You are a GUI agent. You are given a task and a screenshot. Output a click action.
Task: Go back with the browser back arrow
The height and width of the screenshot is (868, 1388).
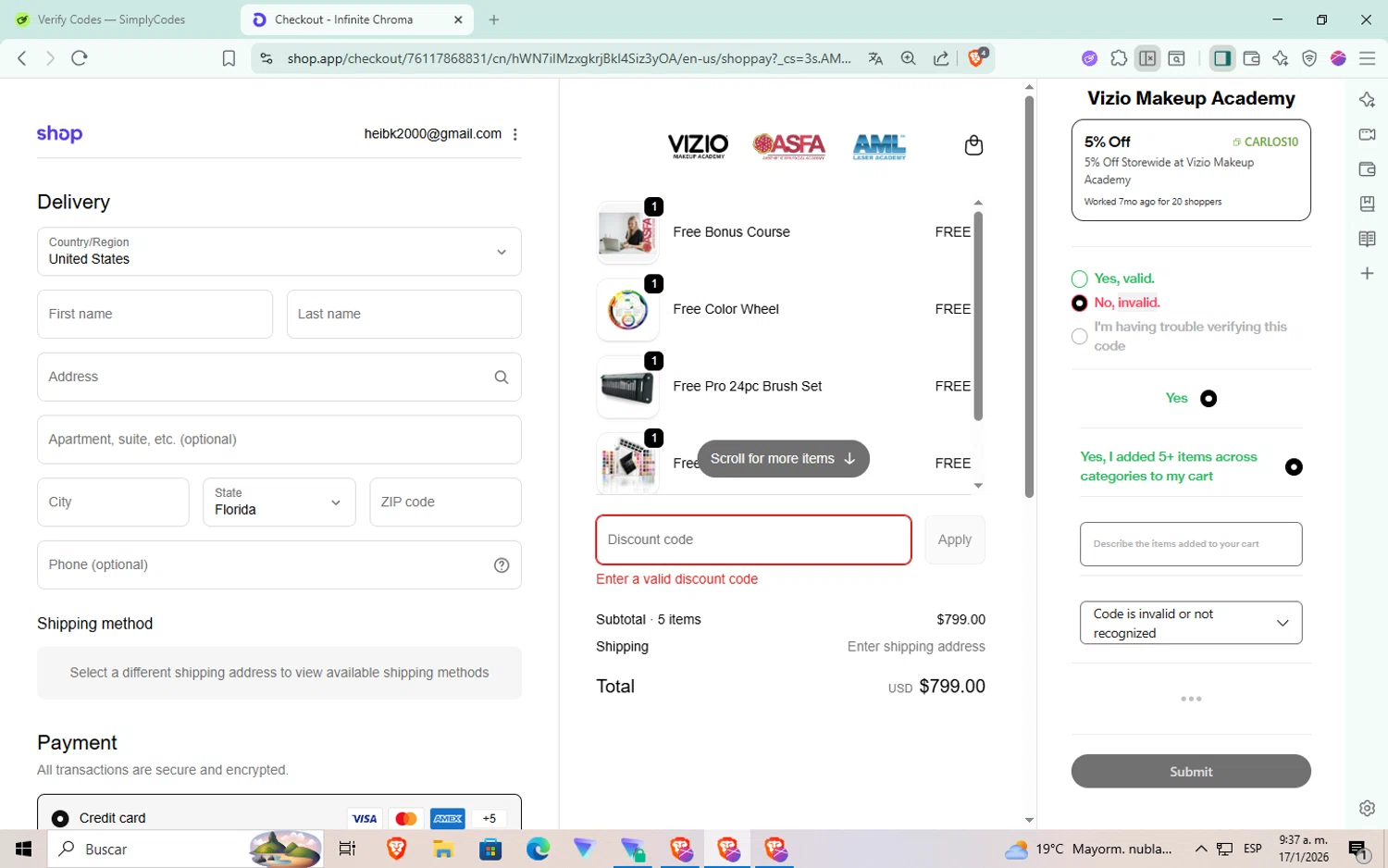(22, 58)
